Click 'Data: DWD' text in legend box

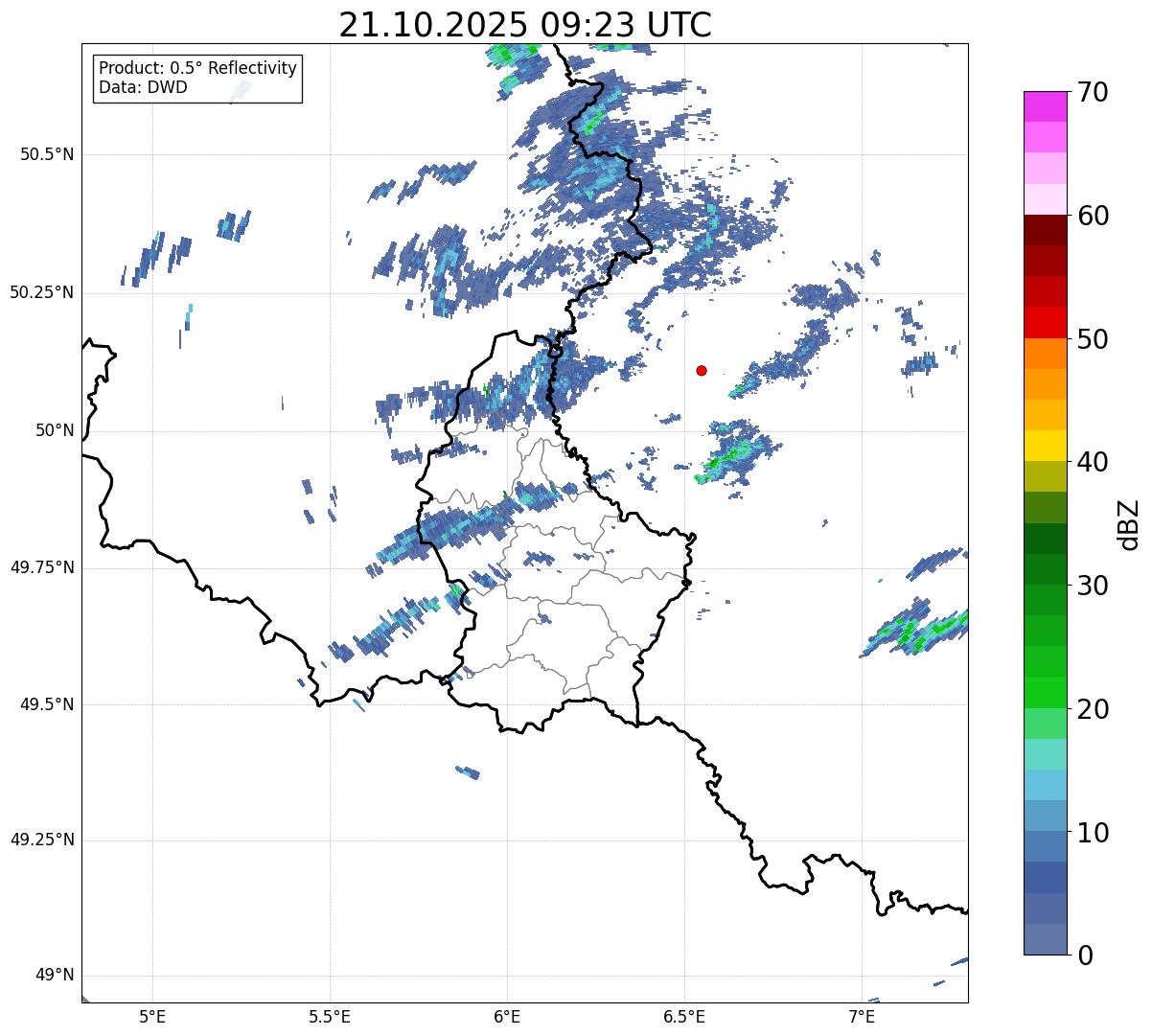[144, 87]
